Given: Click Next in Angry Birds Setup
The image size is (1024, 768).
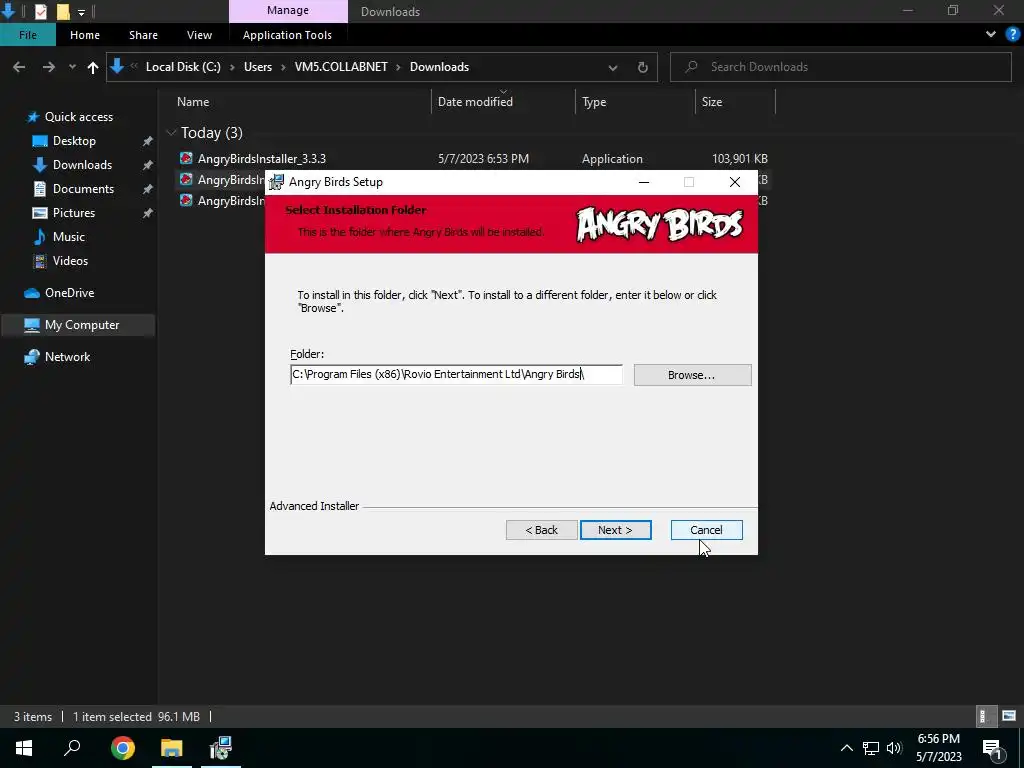Looking at the screenshot, I should (615, 530).
